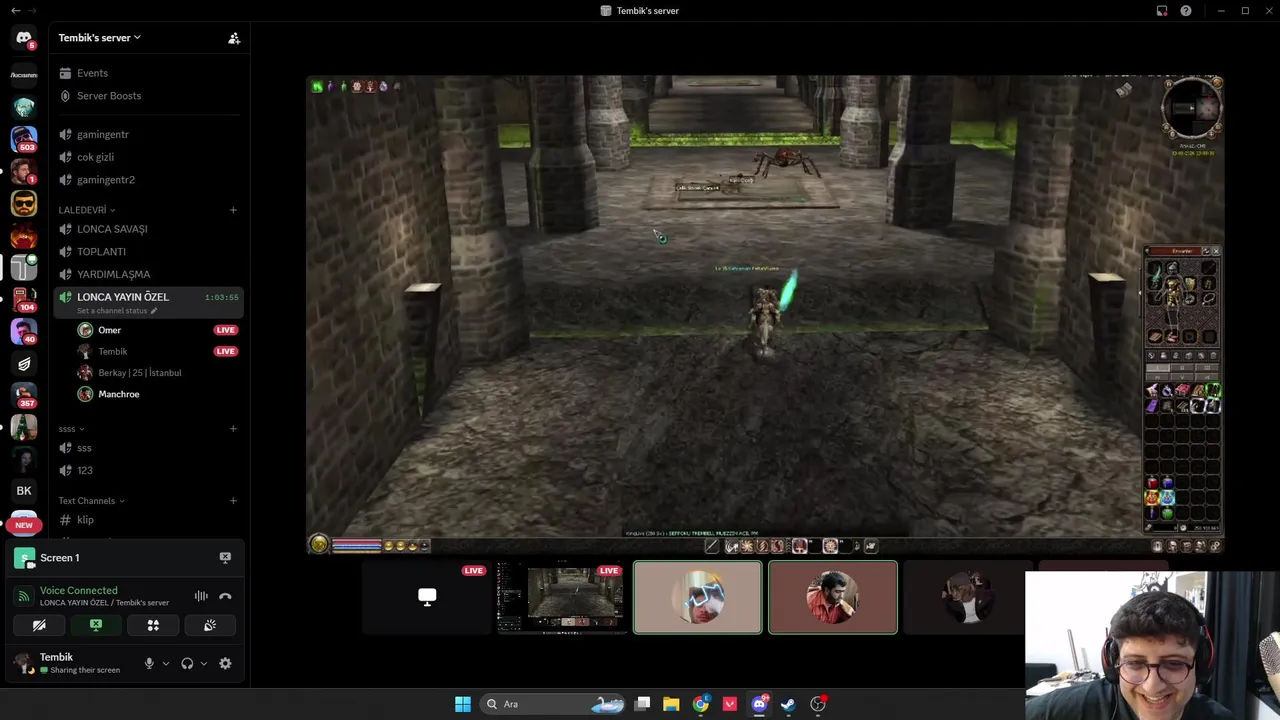1280x720 pixels.
Task: Navigate back with title bar arrow
Action: (x=15, y=11)
